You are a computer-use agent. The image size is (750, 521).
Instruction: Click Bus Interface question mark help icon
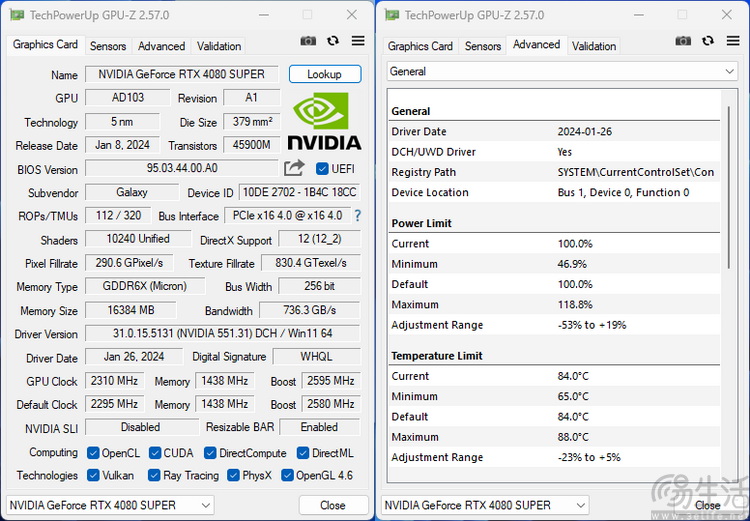(x=357, y=216)
